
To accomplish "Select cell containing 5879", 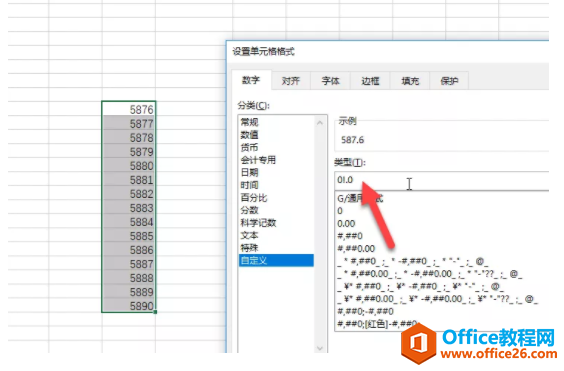I will point(129,151).
